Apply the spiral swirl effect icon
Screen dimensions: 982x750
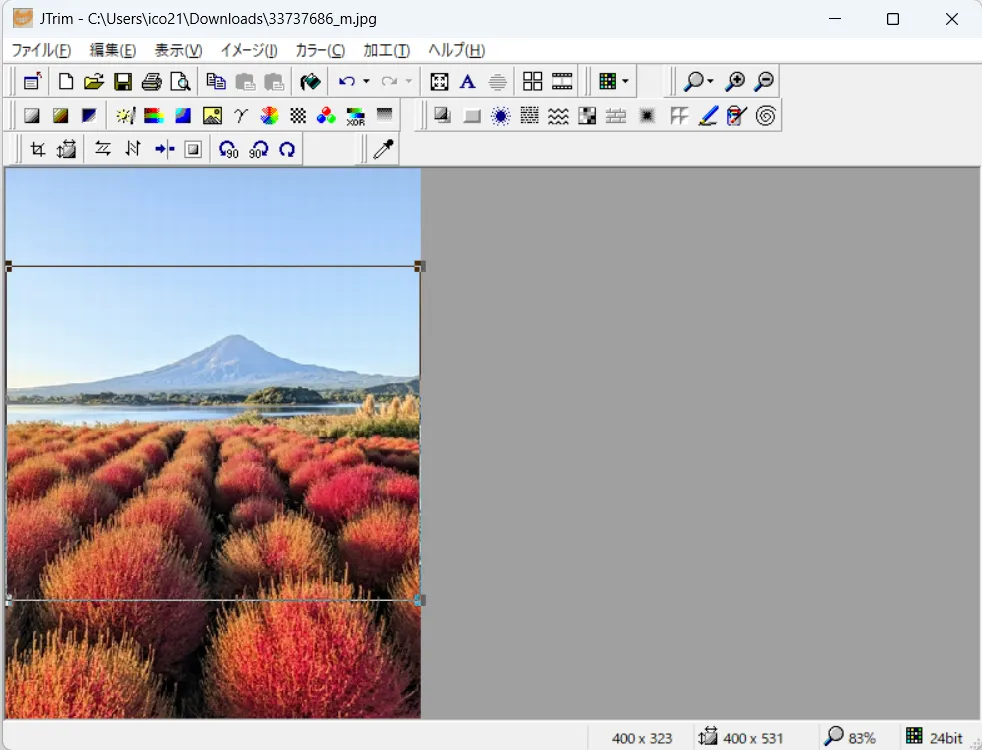766,116
